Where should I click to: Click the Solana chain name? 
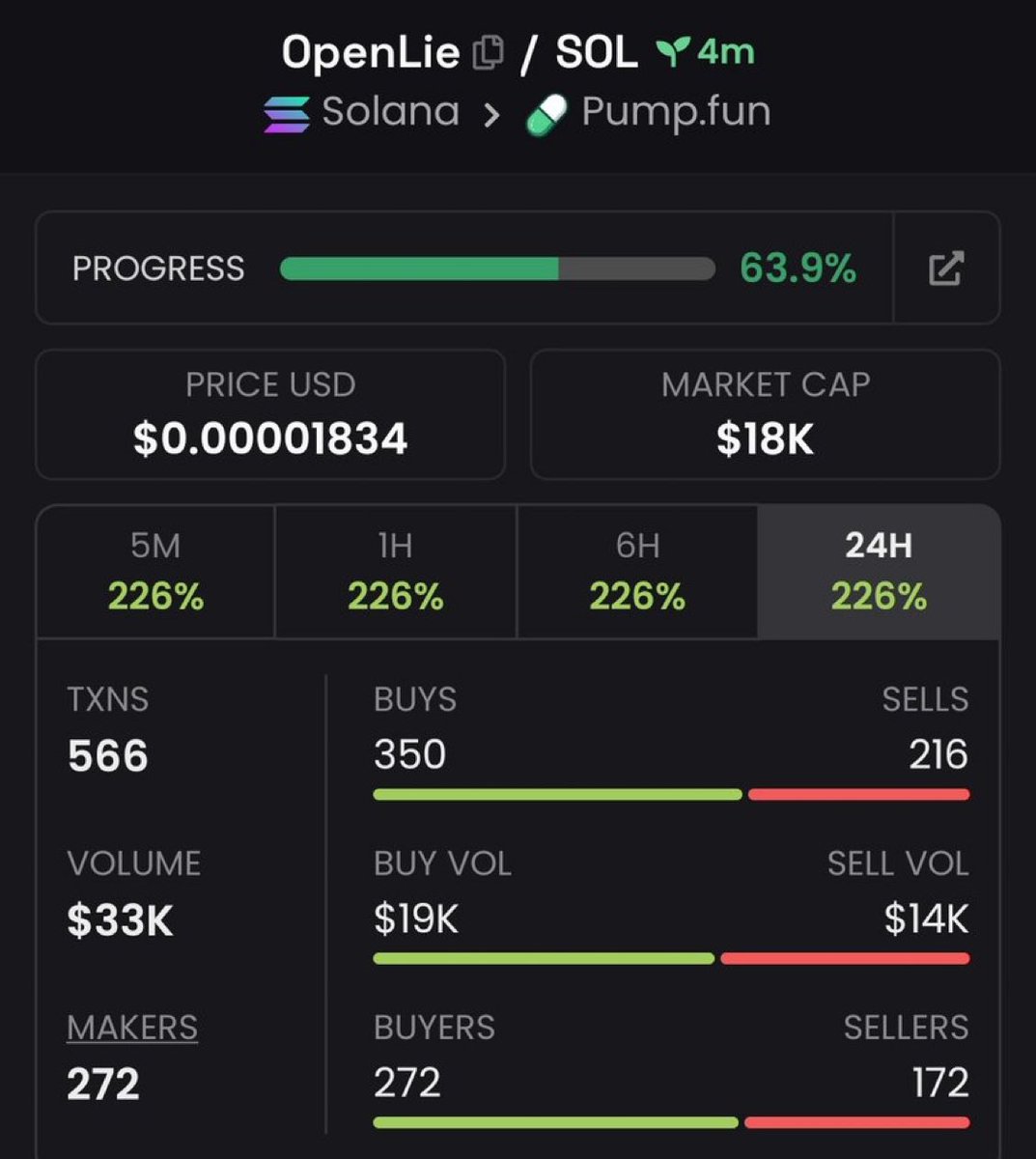[x=390, y=112]
